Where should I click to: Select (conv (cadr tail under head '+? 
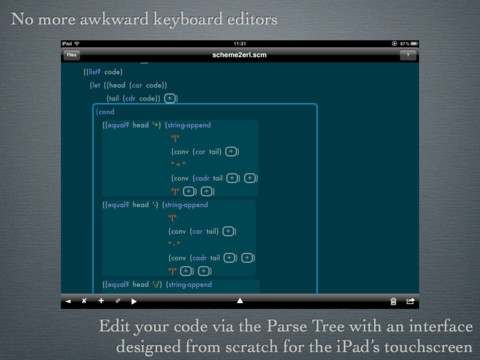pos(197,178)
